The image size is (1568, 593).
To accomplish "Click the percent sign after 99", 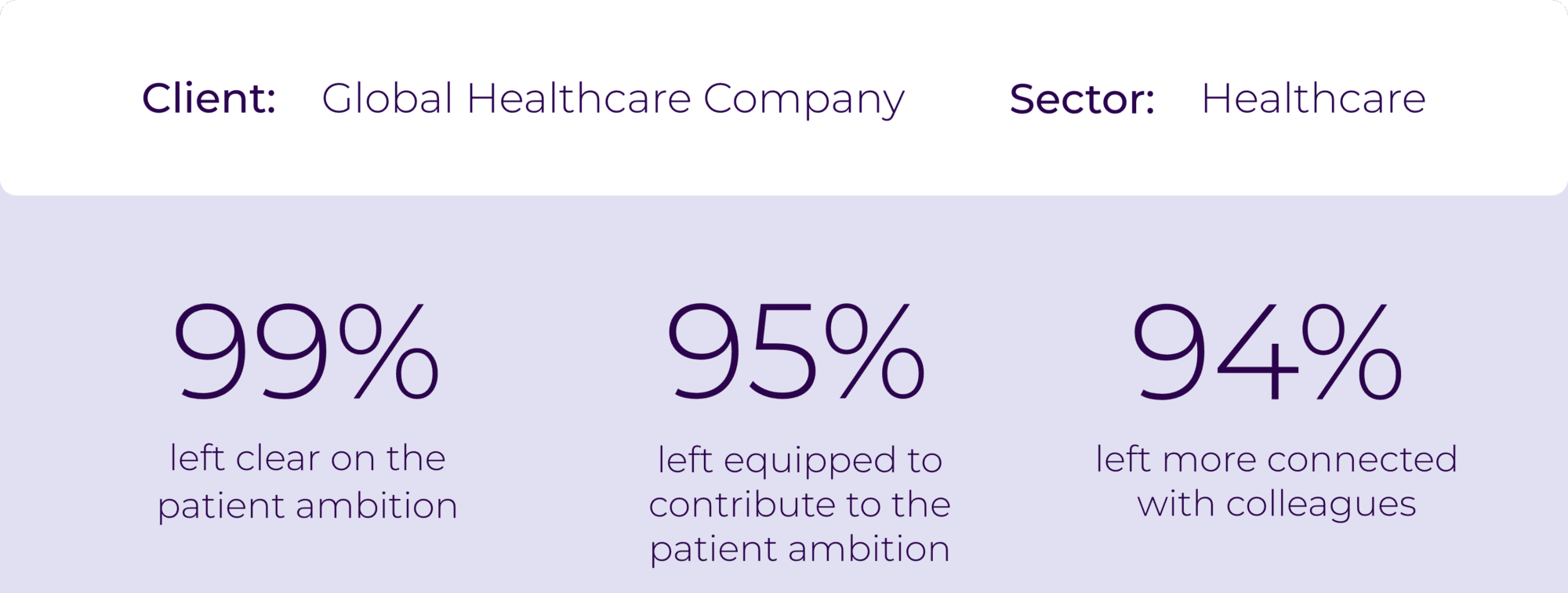I will 389,352.
